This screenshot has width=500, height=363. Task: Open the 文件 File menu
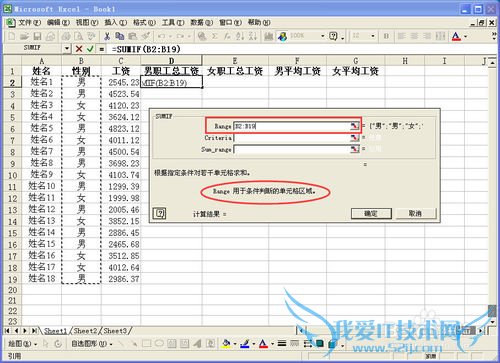pyautogui.click(x=29, y=23)
